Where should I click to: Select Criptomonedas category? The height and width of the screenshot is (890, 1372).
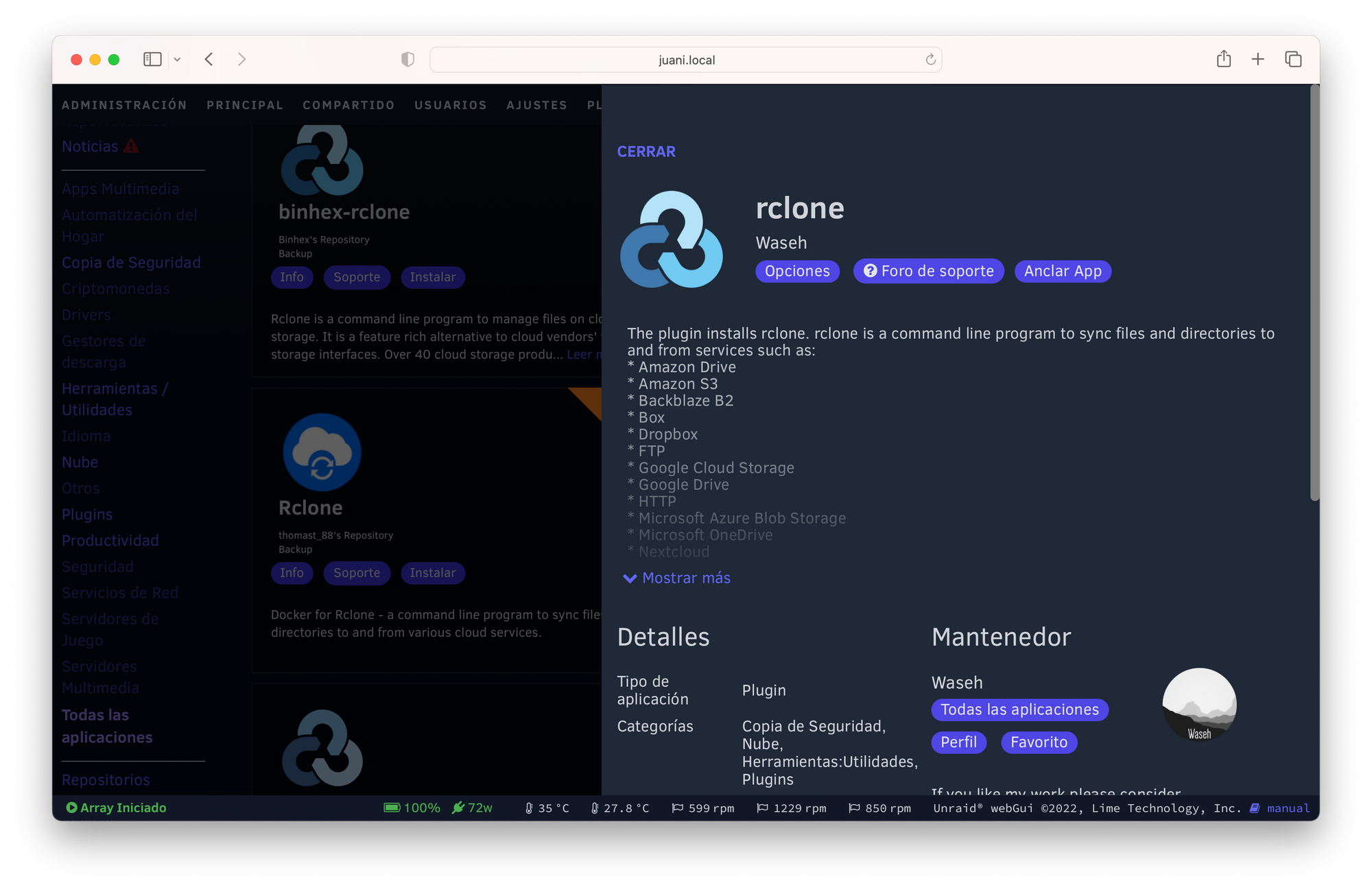coord(116,288)
